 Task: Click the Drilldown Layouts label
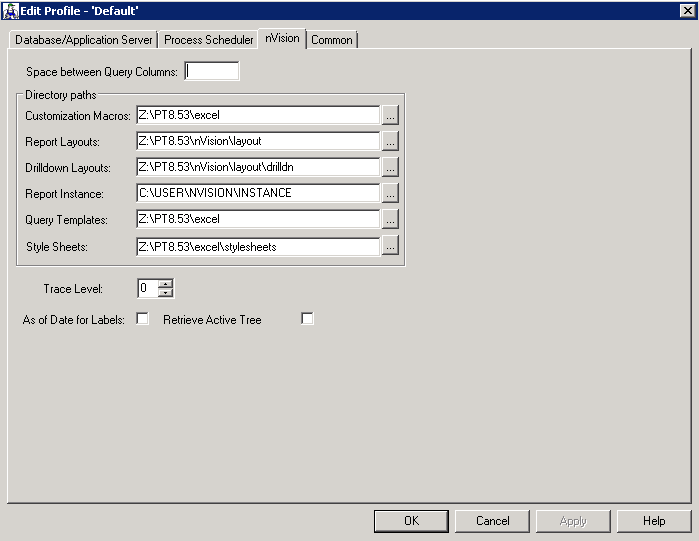68,168
